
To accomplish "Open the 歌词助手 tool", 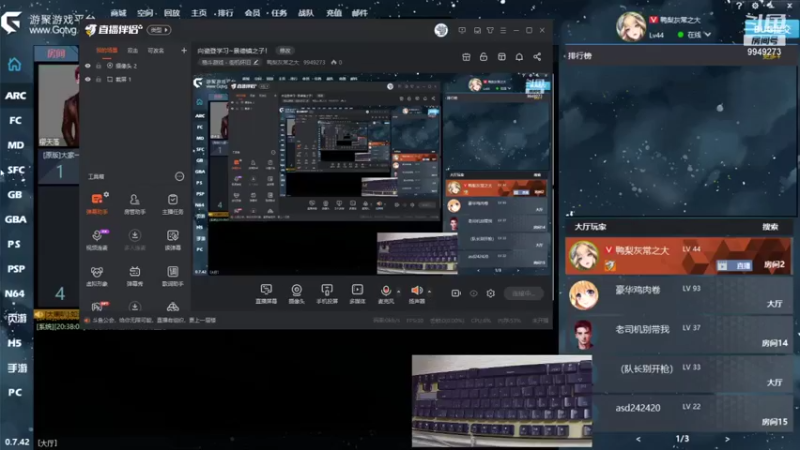I will (x=172, y=276).
